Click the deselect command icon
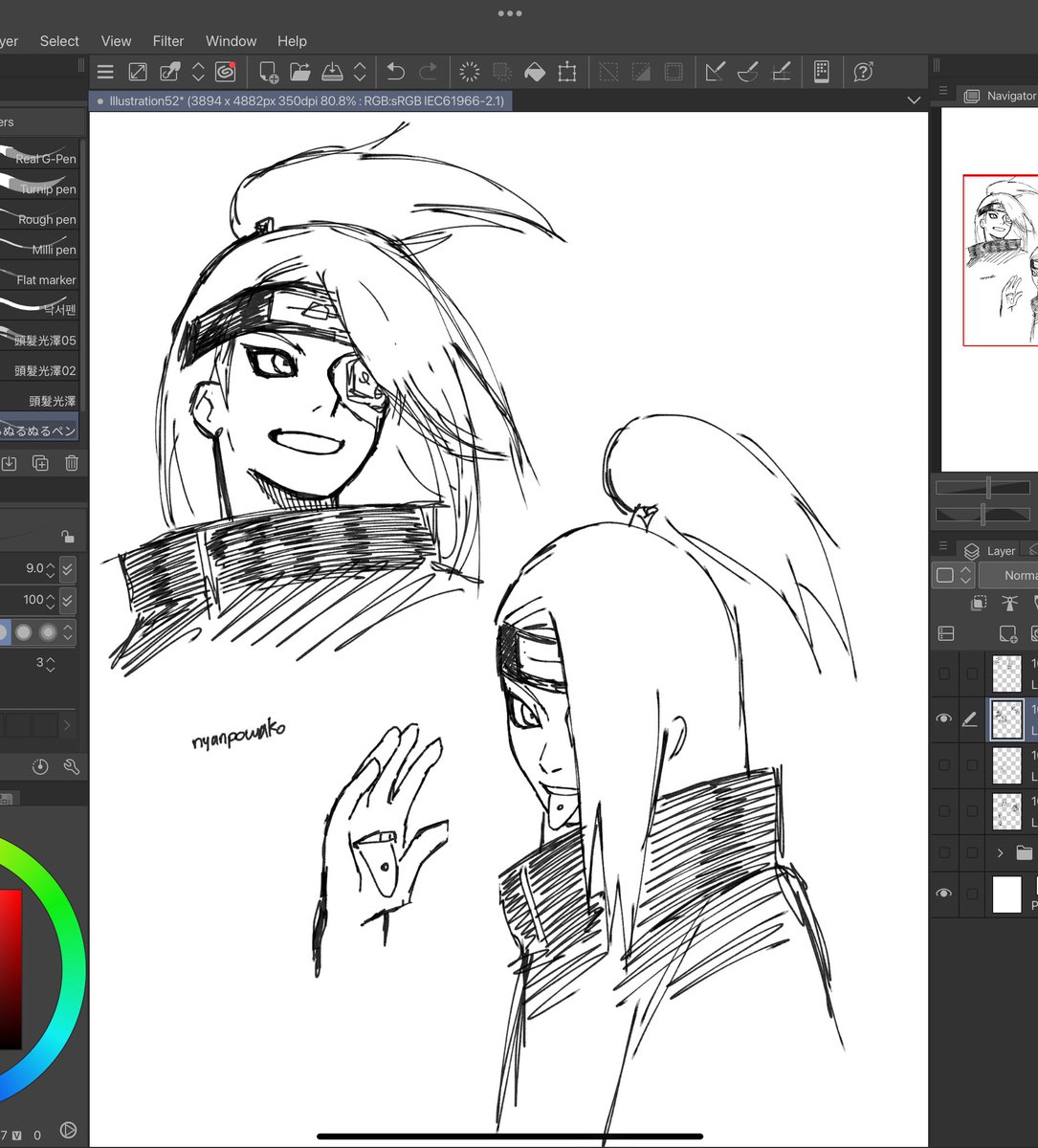 [x=608, y=72]
